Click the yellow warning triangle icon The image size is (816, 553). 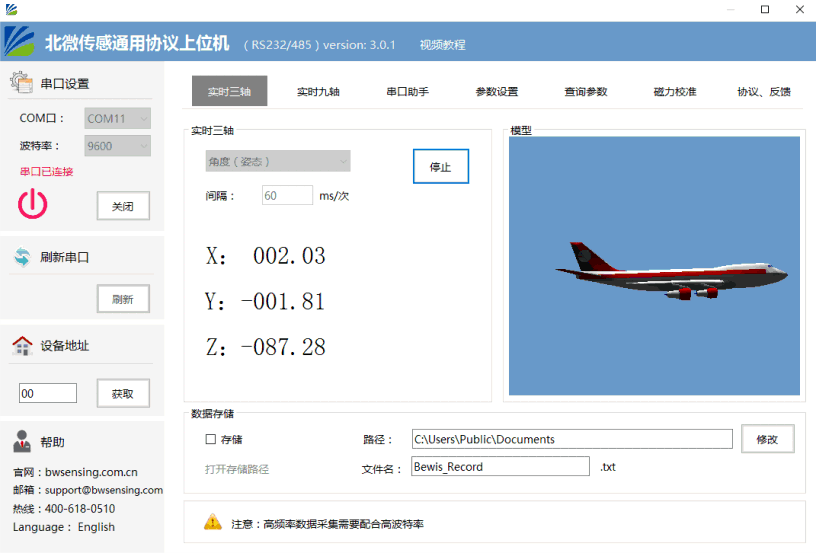coord(213,522)
